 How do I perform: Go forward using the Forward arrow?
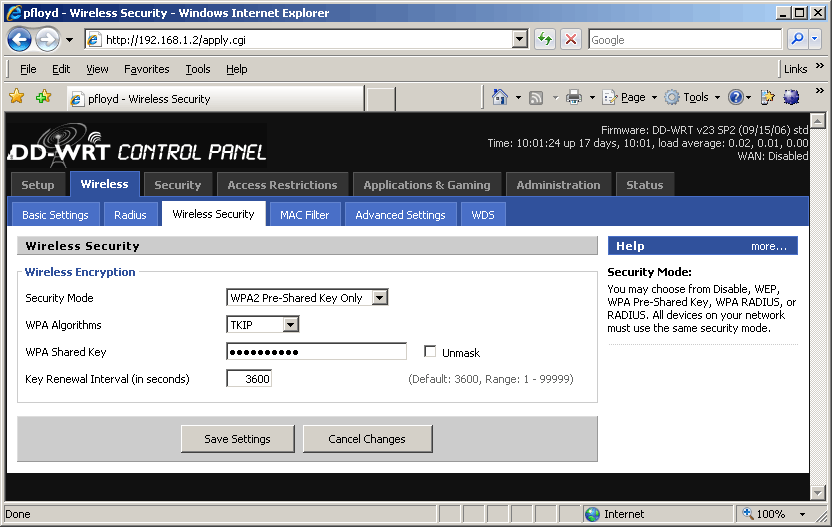48,39
